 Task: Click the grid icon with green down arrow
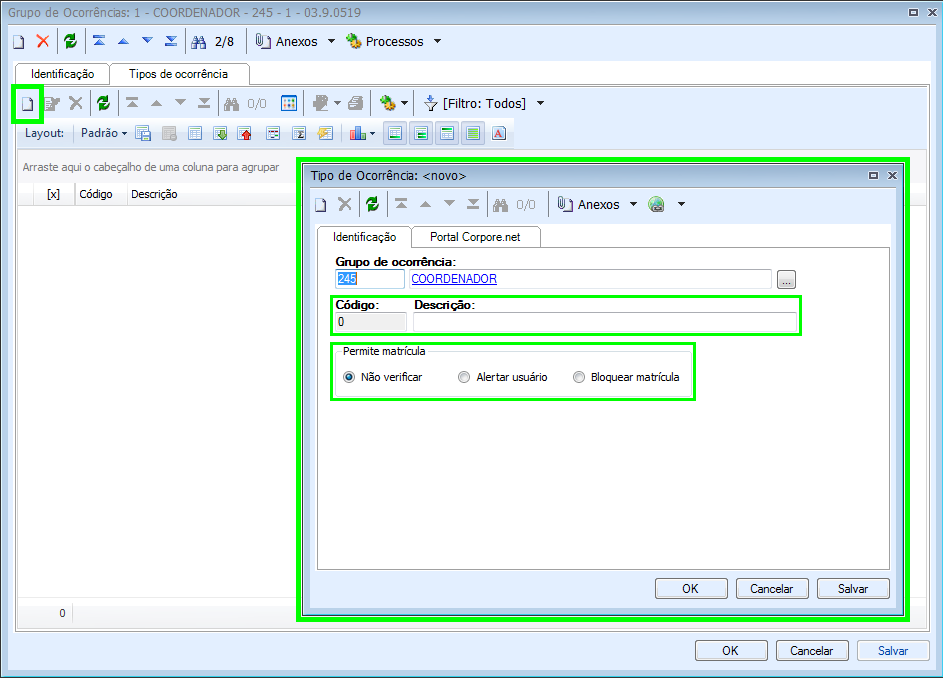tap(220, 134)
